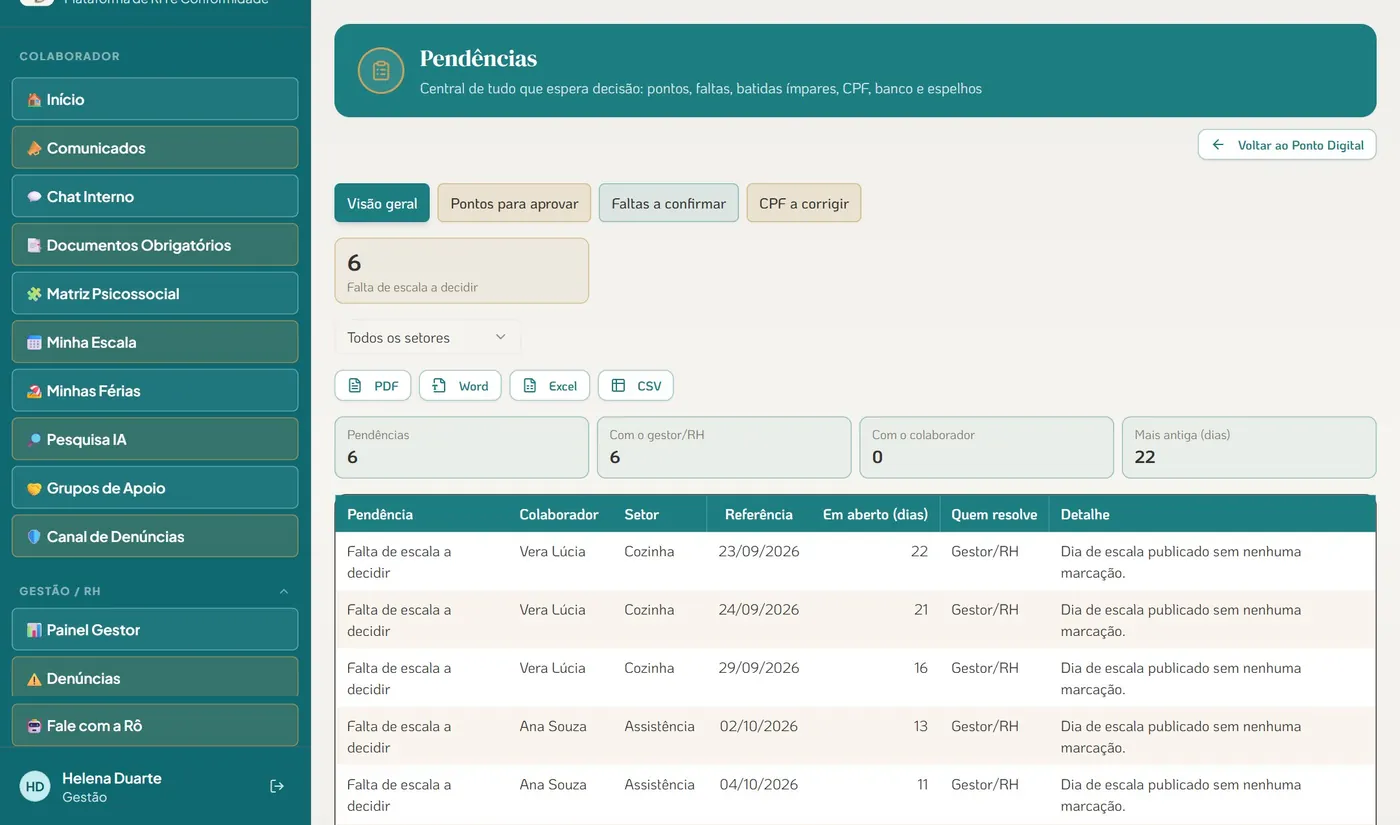Click the Quem resolve column header
The width and height of the screenshot is (1400, 825).
pos(994,514)
